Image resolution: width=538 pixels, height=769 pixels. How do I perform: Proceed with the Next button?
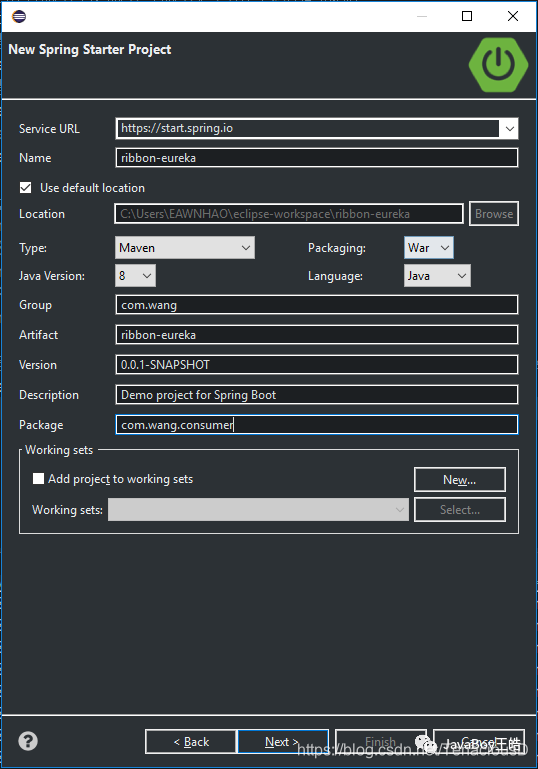(x=282, y=742)
